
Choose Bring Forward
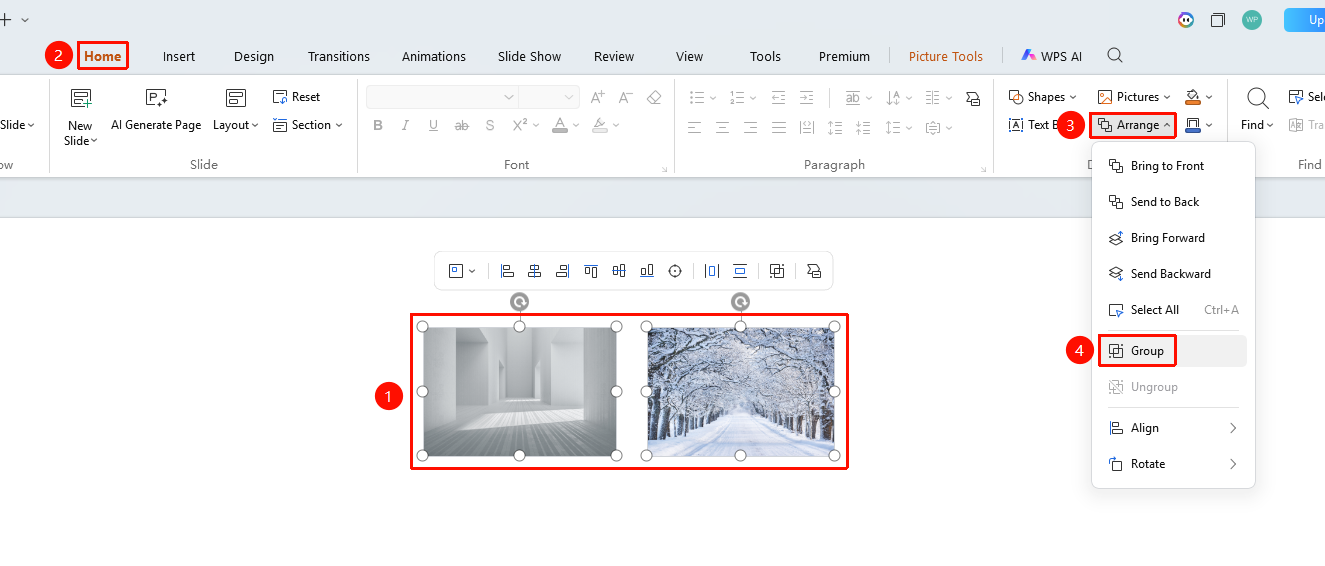[1172, 238]
